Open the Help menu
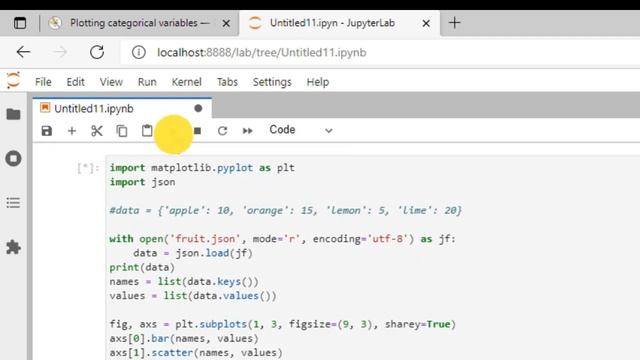640x360 pixels. [318, 82]
